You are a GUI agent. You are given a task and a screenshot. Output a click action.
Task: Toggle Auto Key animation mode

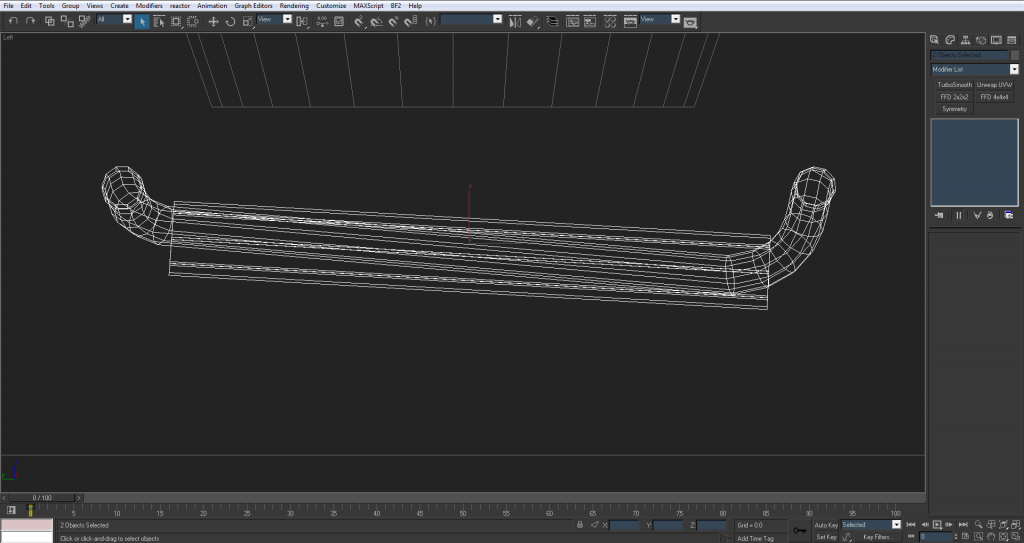click(x=825, y=524)
